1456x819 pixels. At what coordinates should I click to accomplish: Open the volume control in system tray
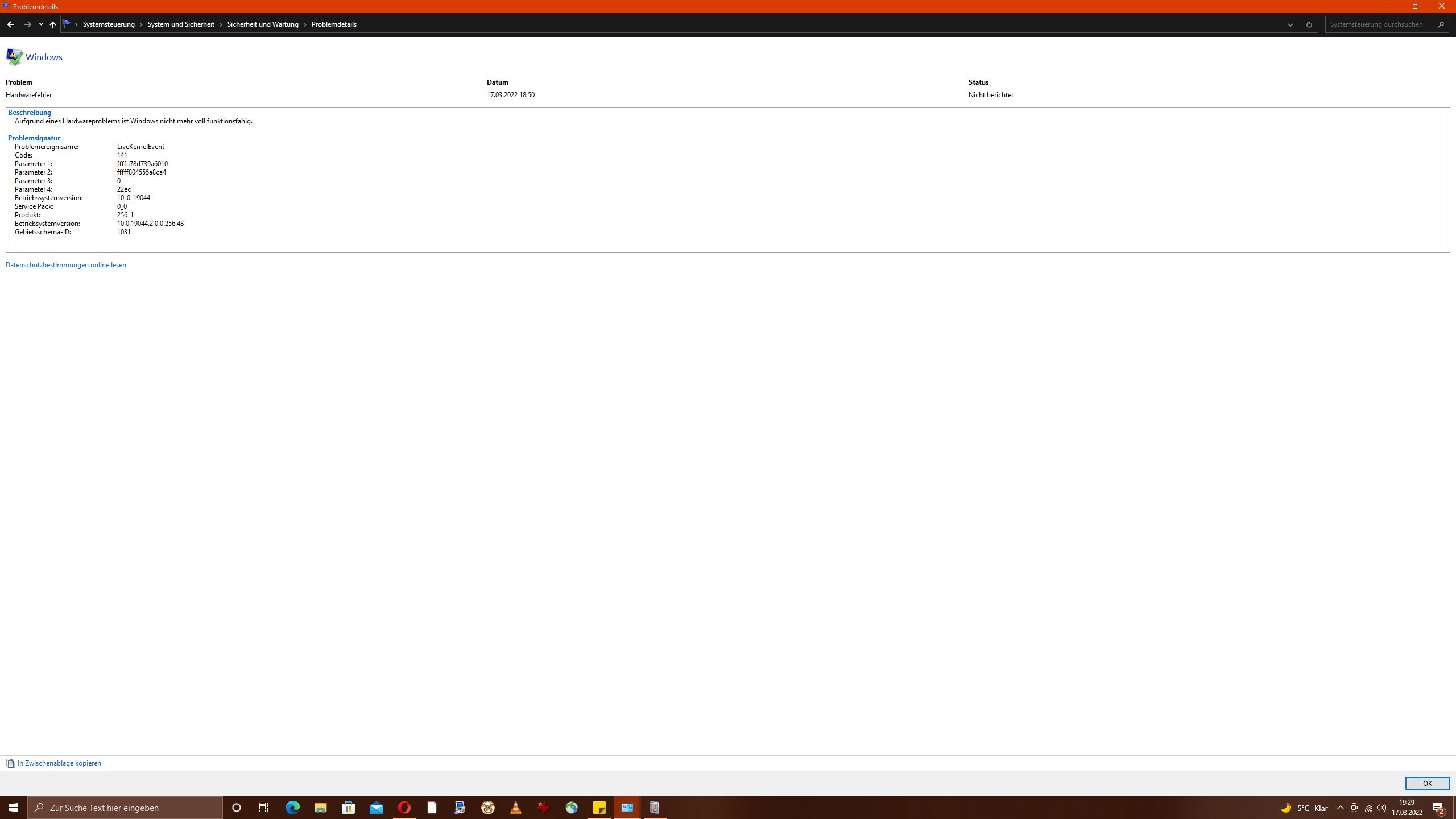point(1381,808)
